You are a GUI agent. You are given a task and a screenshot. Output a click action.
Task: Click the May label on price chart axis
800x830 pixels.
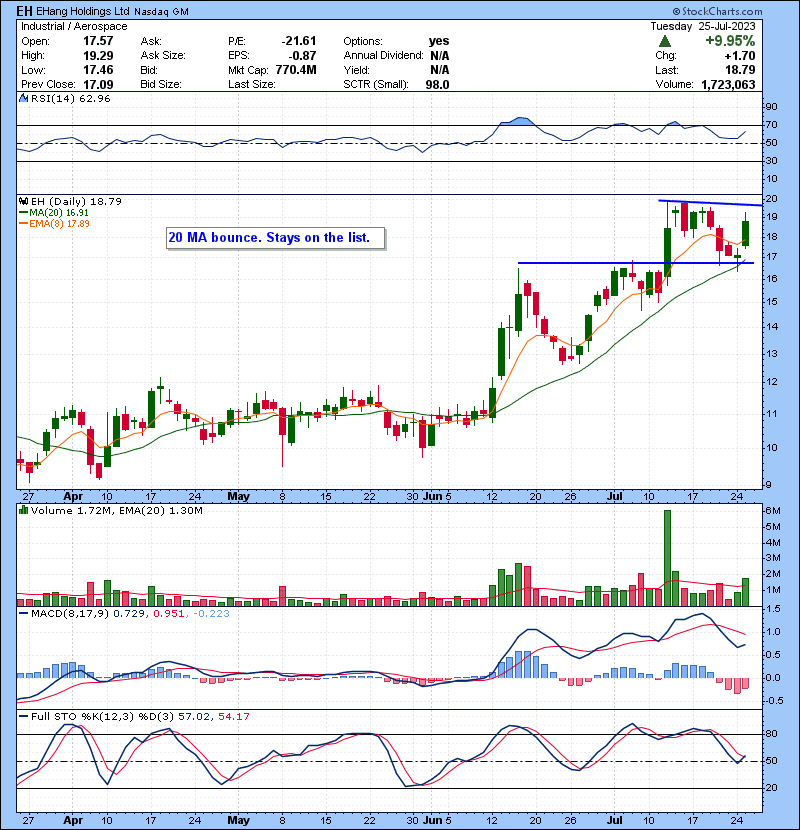[238, 497]
